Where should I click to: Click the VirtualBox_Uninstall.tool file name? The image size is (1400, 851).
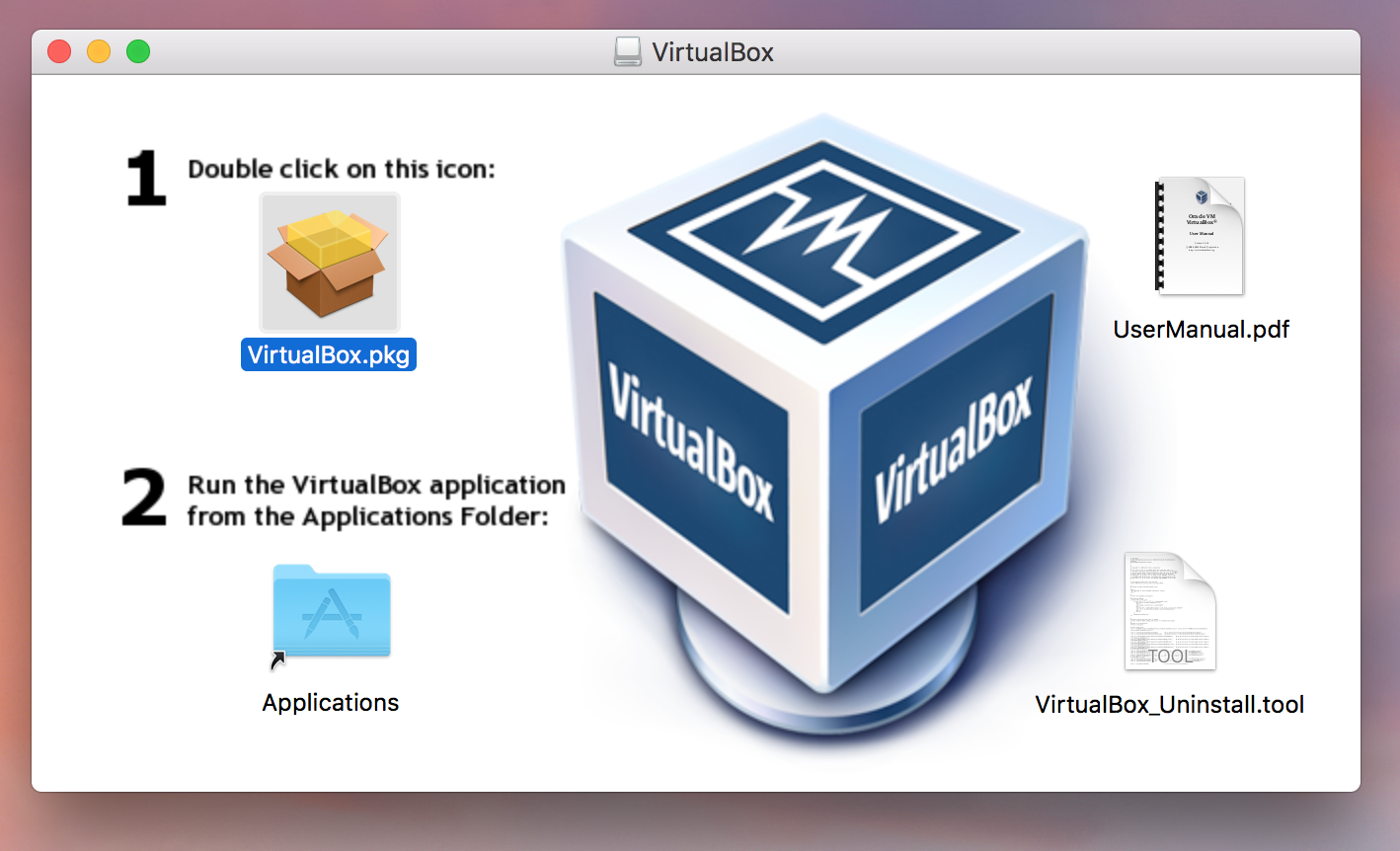1169,704
